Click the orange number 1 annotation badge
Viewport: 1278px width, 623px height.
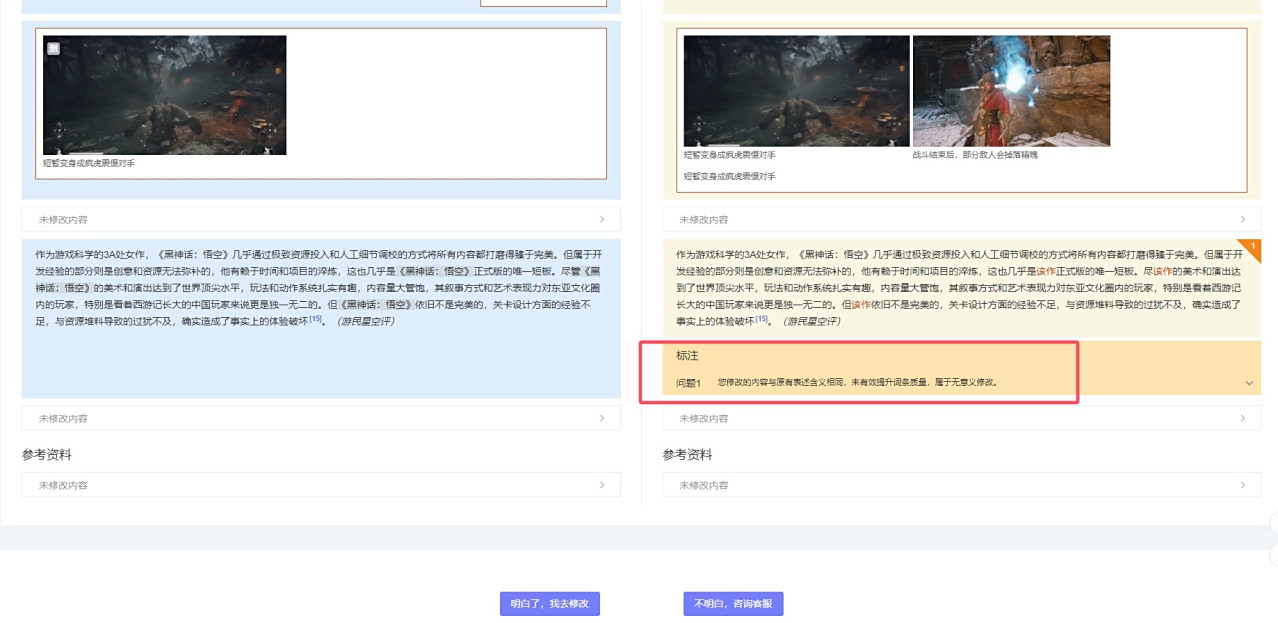pyautogui.click(x=1253, y=246)
